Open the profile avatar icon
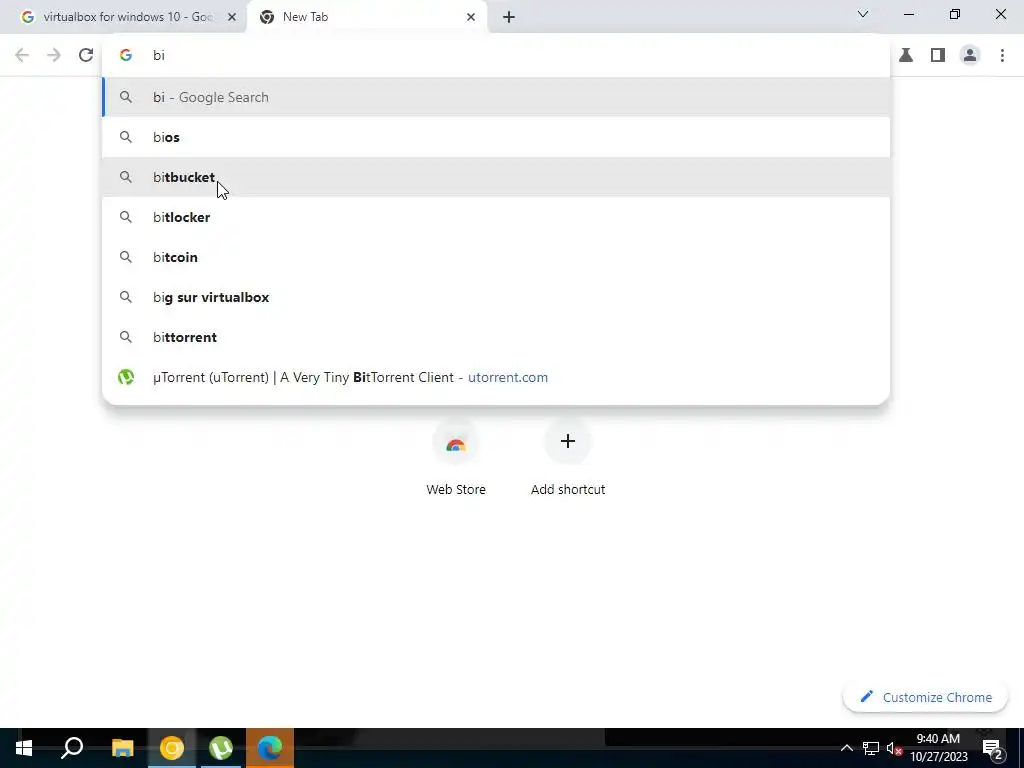The height and width of the screenshot is (768, 1024). tap(970, 56)
